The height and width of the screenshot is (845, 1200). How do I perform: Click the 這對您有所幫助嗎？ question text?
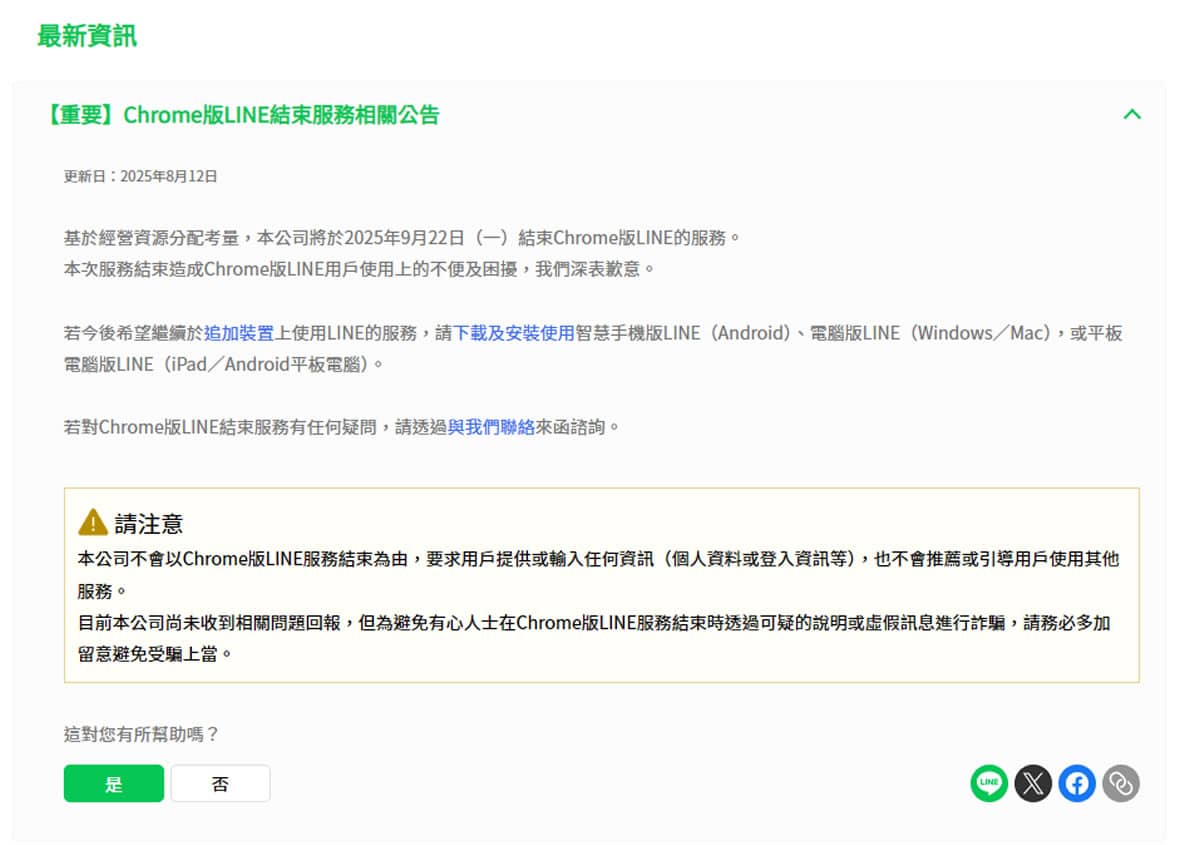click(141, 734)
